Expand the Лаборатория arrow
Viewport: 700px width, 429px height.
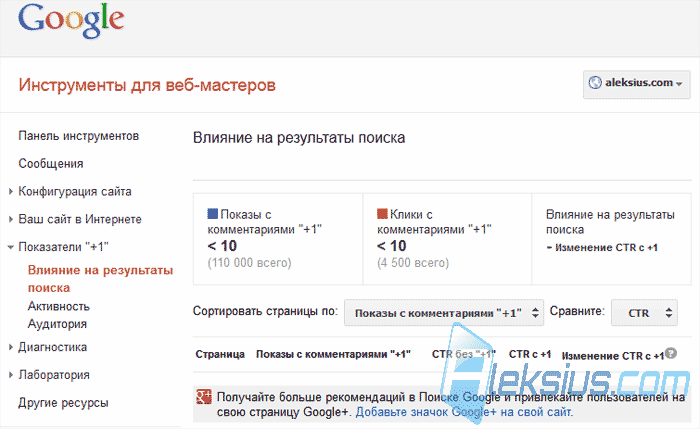point(11,375)
